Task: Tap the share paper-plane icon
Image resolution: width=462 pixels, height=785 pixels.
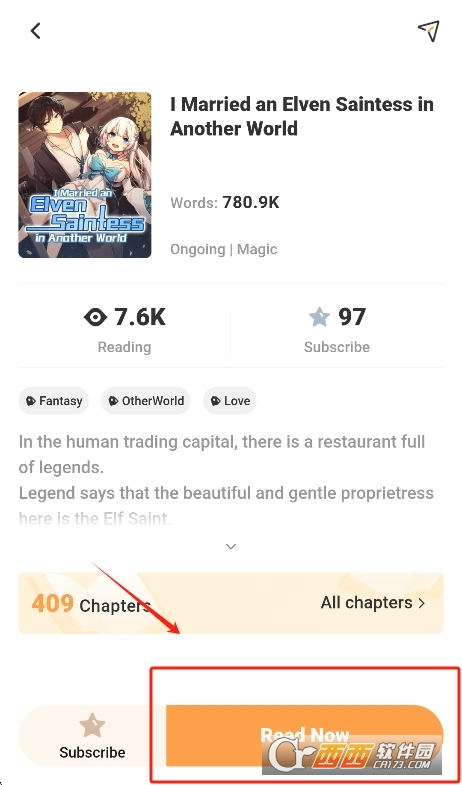Action: [429, 31]
